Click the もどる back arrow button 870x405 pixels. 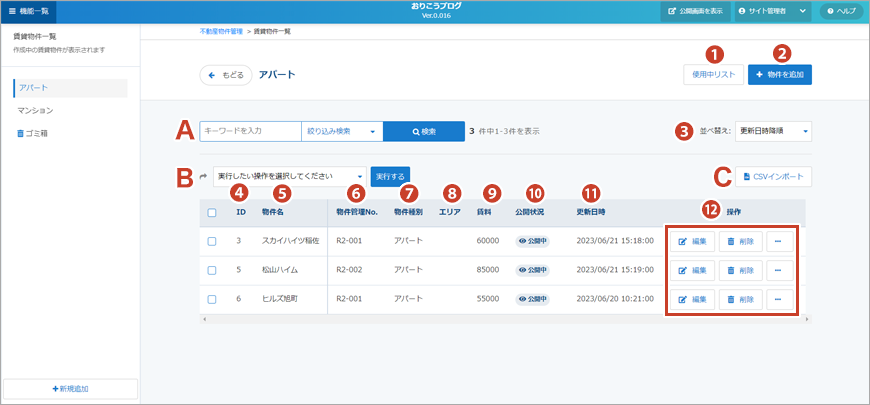pos(225,75)
